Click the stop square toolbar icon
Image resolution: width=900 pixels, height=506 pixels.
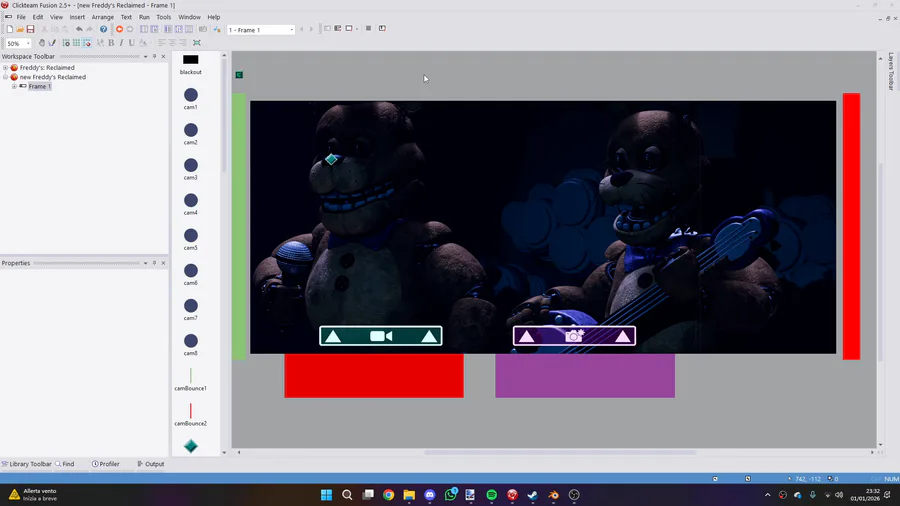pos(368,28)
